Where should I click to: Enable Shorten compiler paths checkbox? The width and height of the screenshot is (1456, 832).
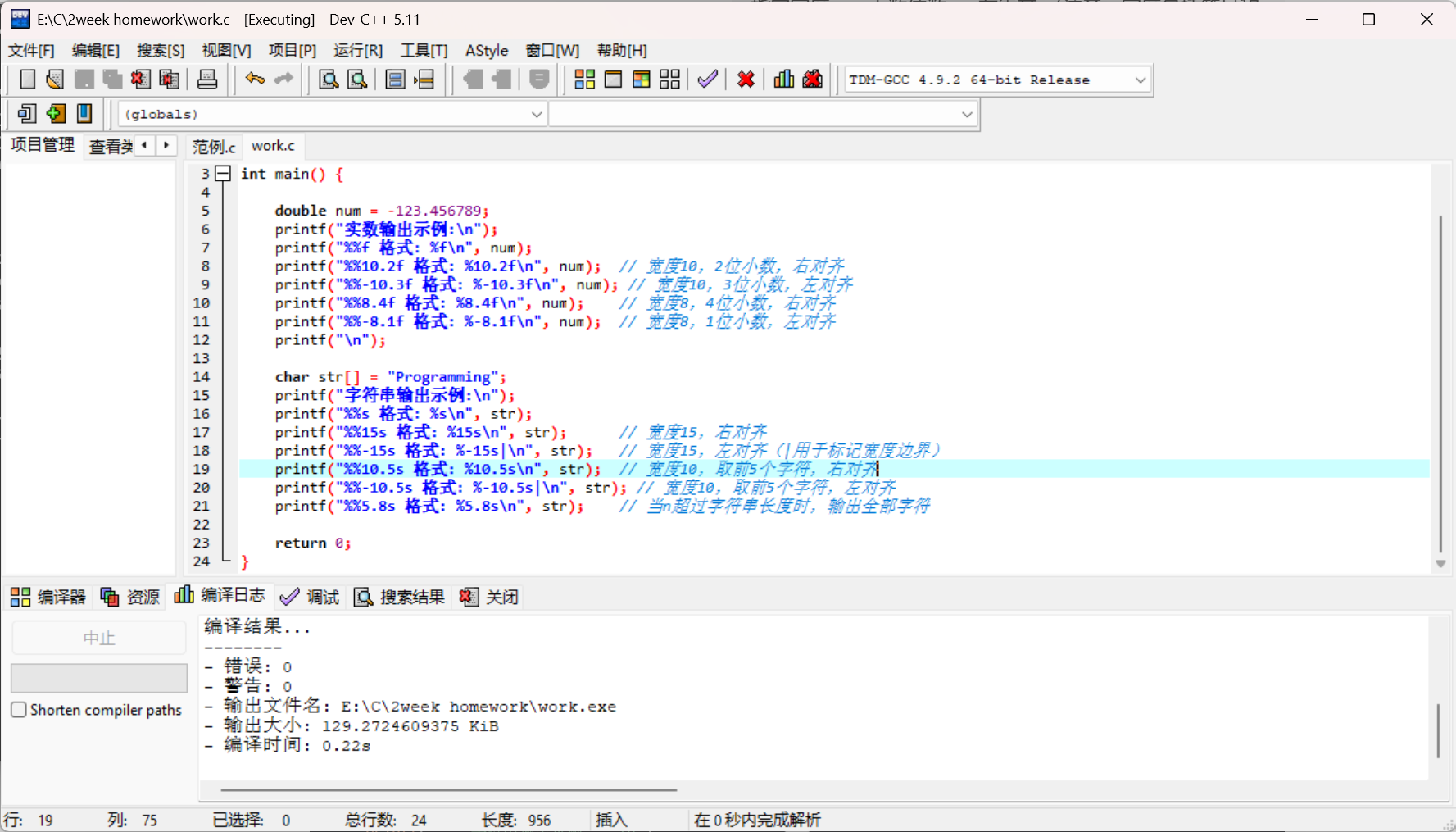pyautogui.click(x=19, y=710)
